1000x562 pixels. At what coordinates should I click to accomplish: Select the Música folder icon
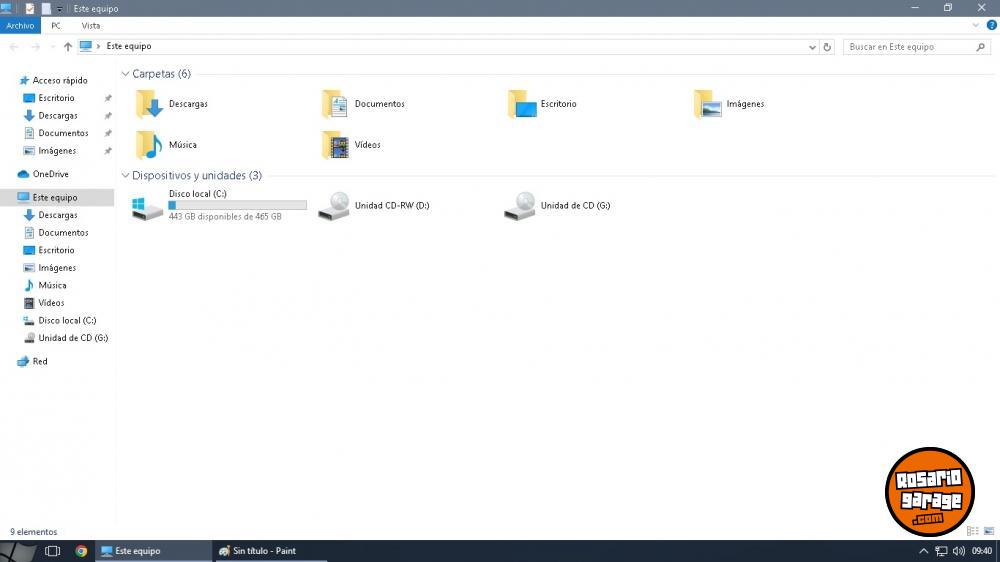tap(149, 145)
